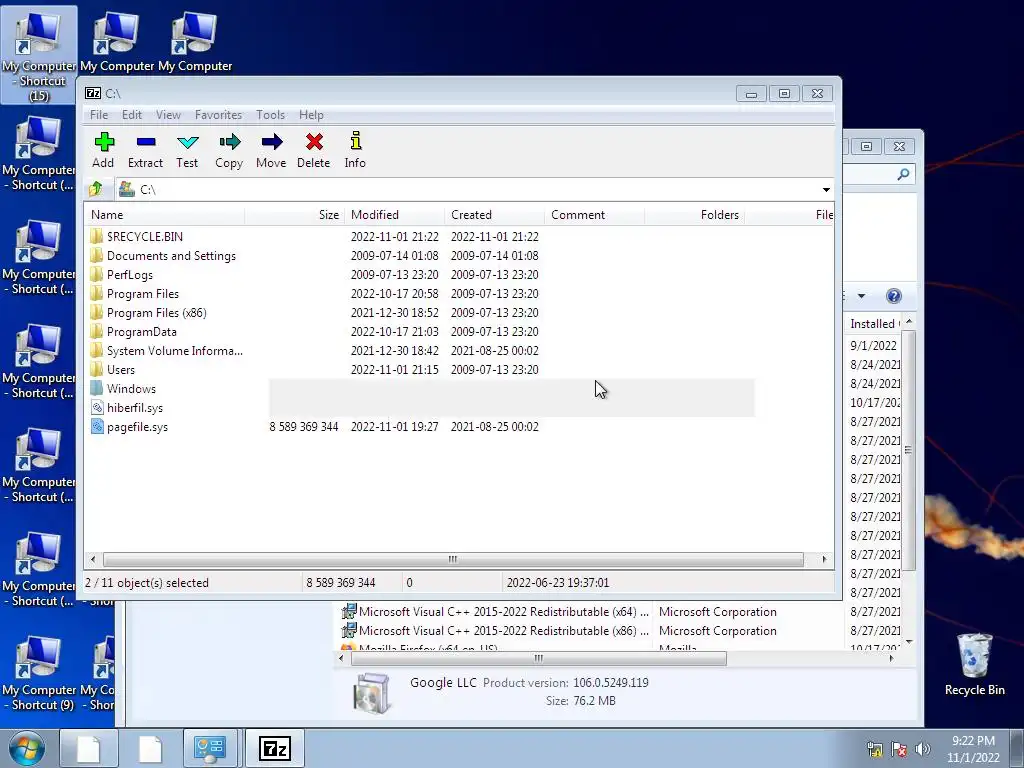Sort by Installed On column in Programs window
Screen dimensions: 1024x768
(x=874, y=324)
